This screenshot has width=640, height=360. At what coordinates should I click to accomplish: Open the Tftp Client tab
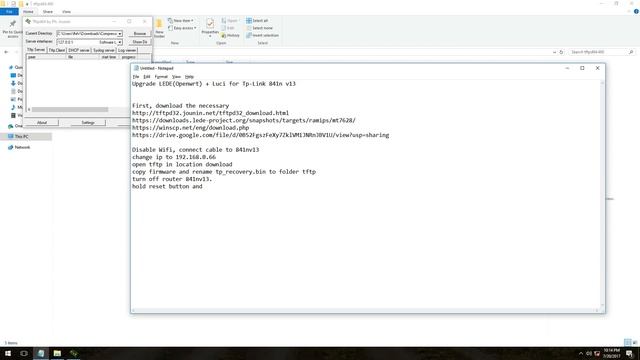pyautogui.click(x=57, y=50)
